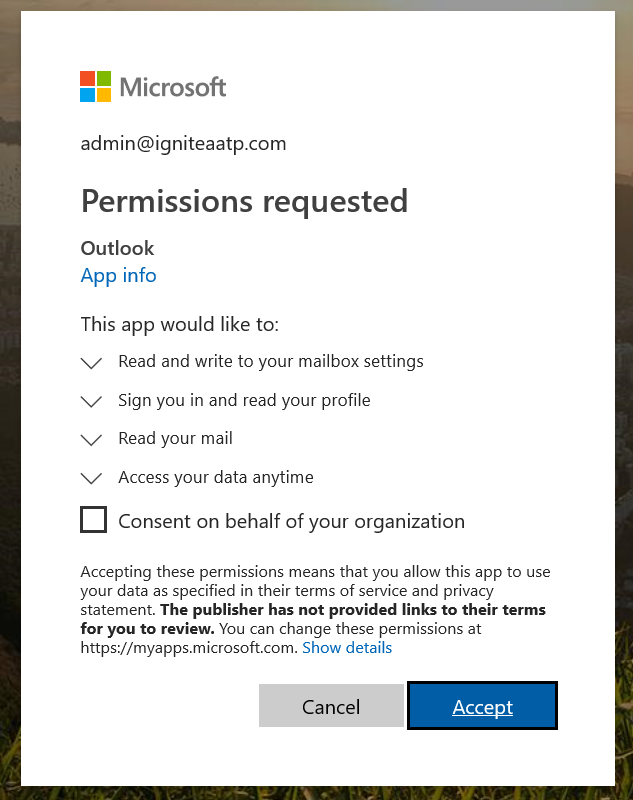Click the Microsoft four-color logo
This screenshot has height=800, width=633.
click(x=95, y=86)
